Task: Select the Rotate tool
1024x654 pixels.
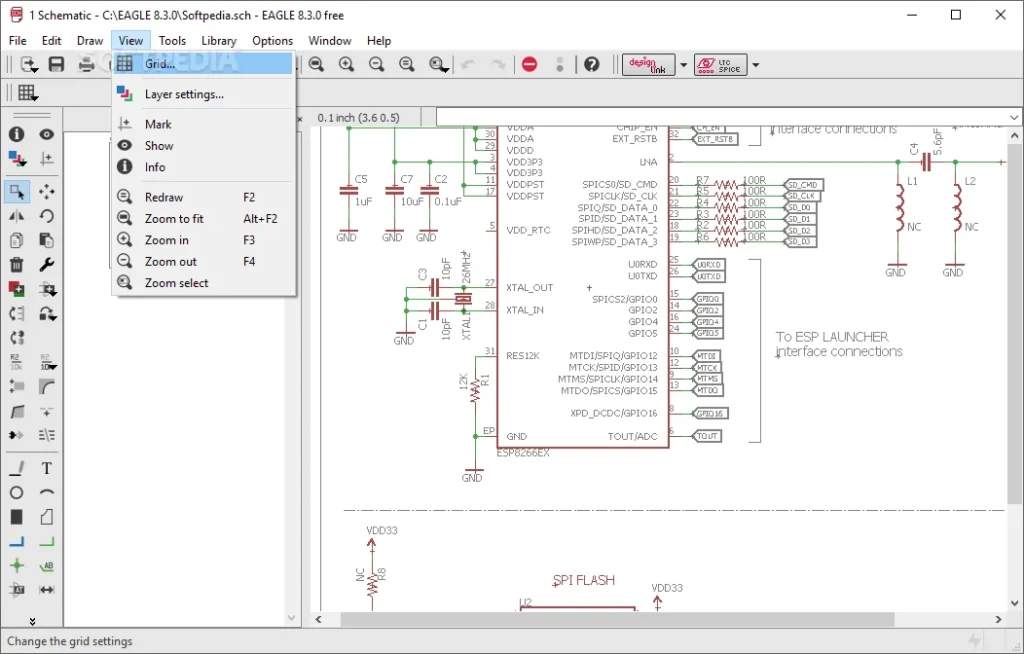Action: [46, 217]
